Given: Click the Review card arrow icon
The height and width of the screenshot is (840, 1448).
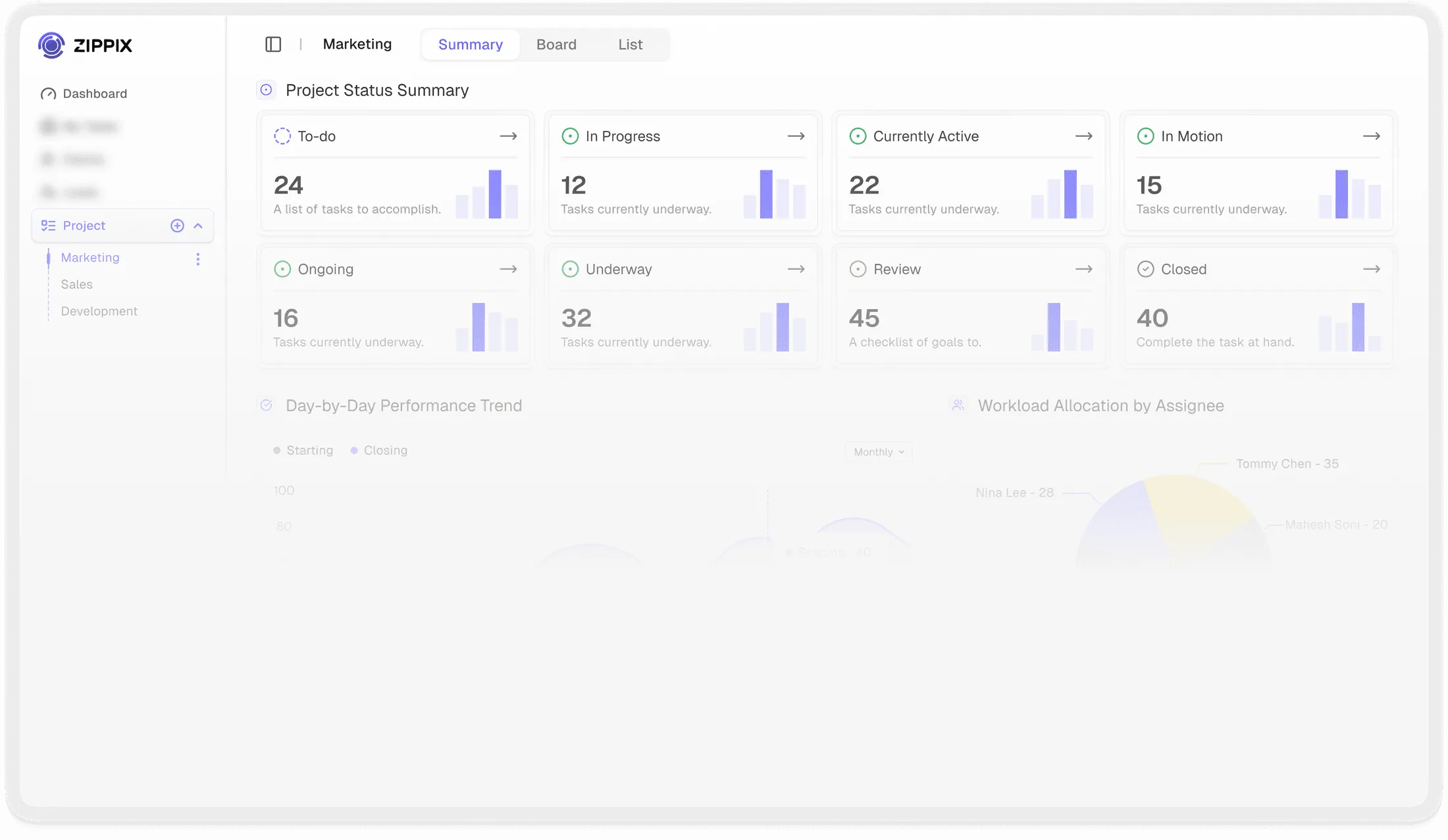Looking at the screenshot, I should pyautogui.click(x=1083, y=268).
